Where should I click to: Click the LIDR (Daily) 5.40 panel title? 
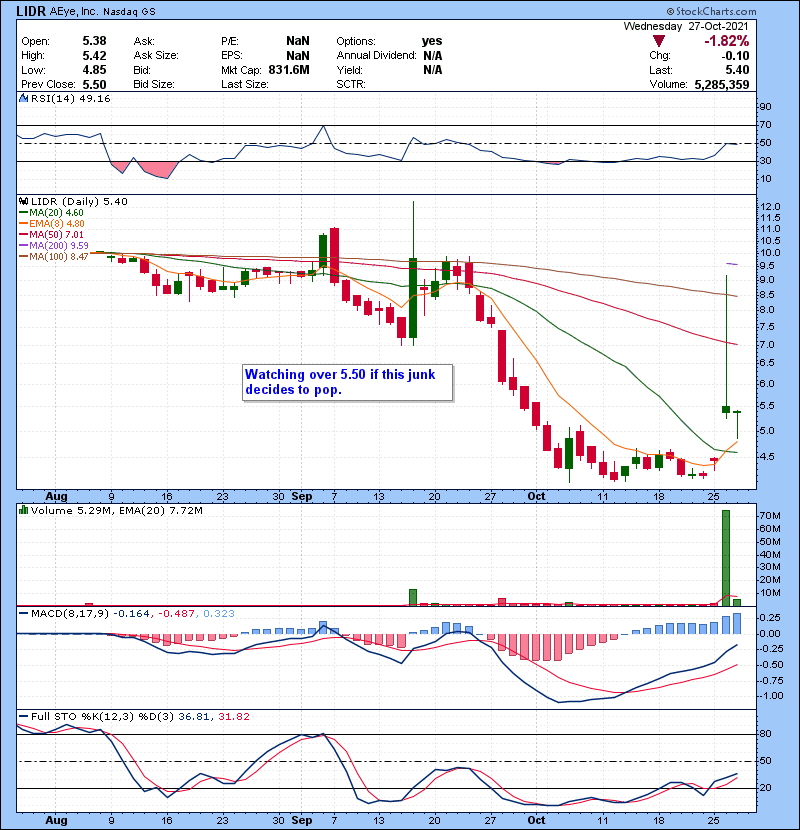79,201
